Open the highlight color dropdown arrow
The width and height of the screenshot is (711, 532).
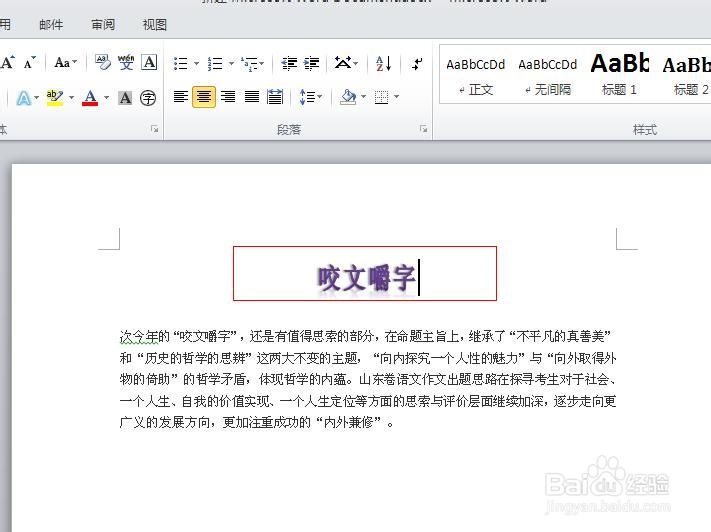(x=71, y=98)
